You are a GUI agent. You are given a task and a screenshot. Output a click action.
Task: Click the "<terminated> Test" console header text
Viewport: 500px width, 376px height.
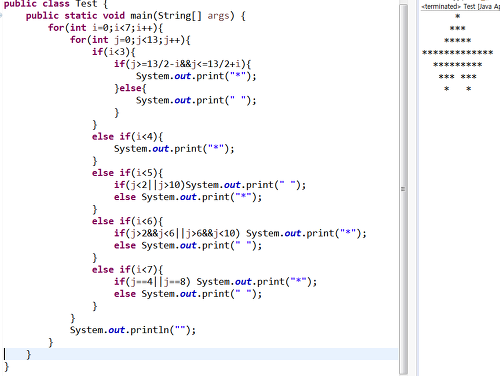460,6
